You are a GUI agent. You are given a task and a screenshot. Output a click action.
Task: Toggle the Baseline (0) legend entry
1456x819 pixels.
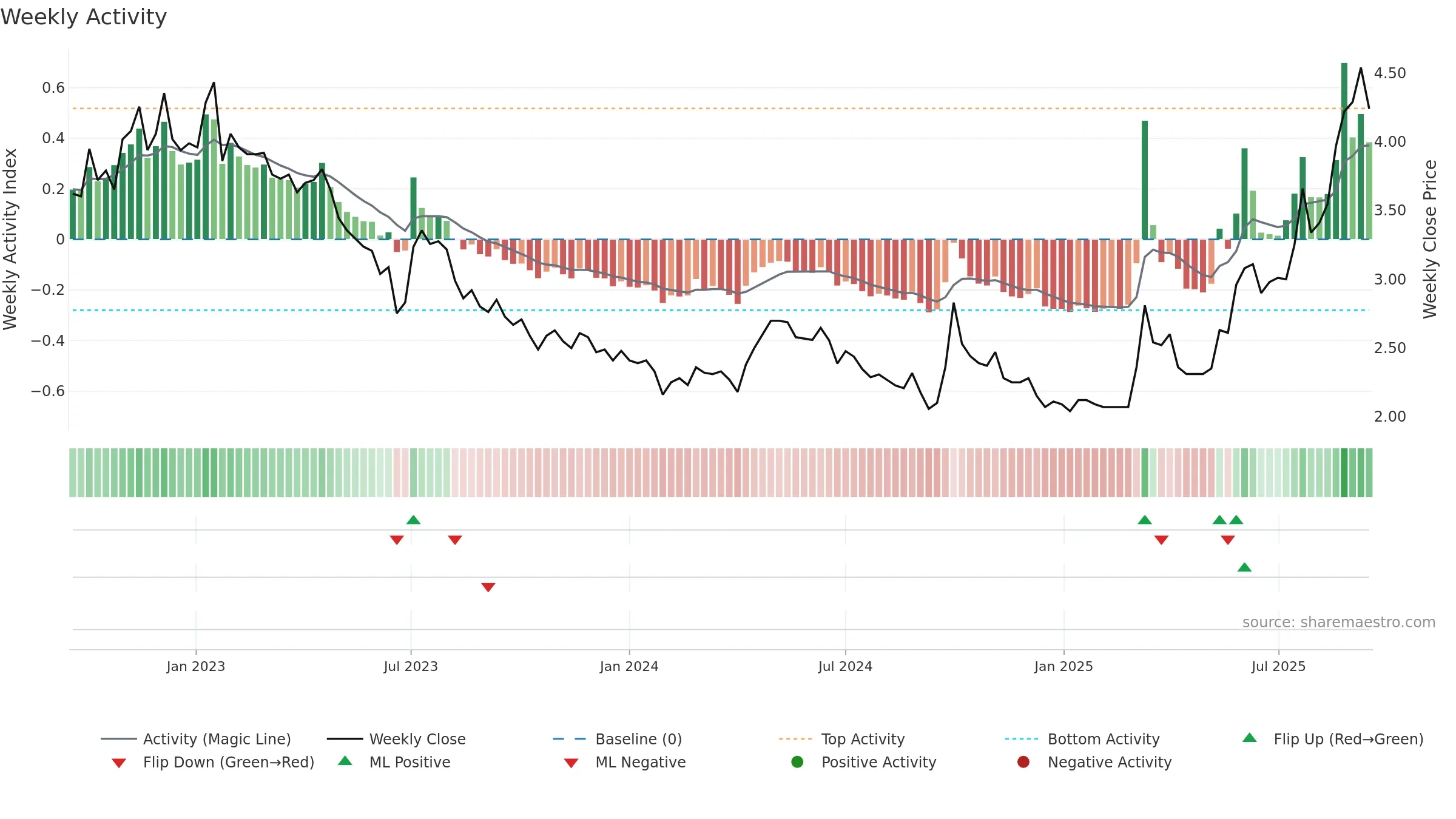click(618, 739)
